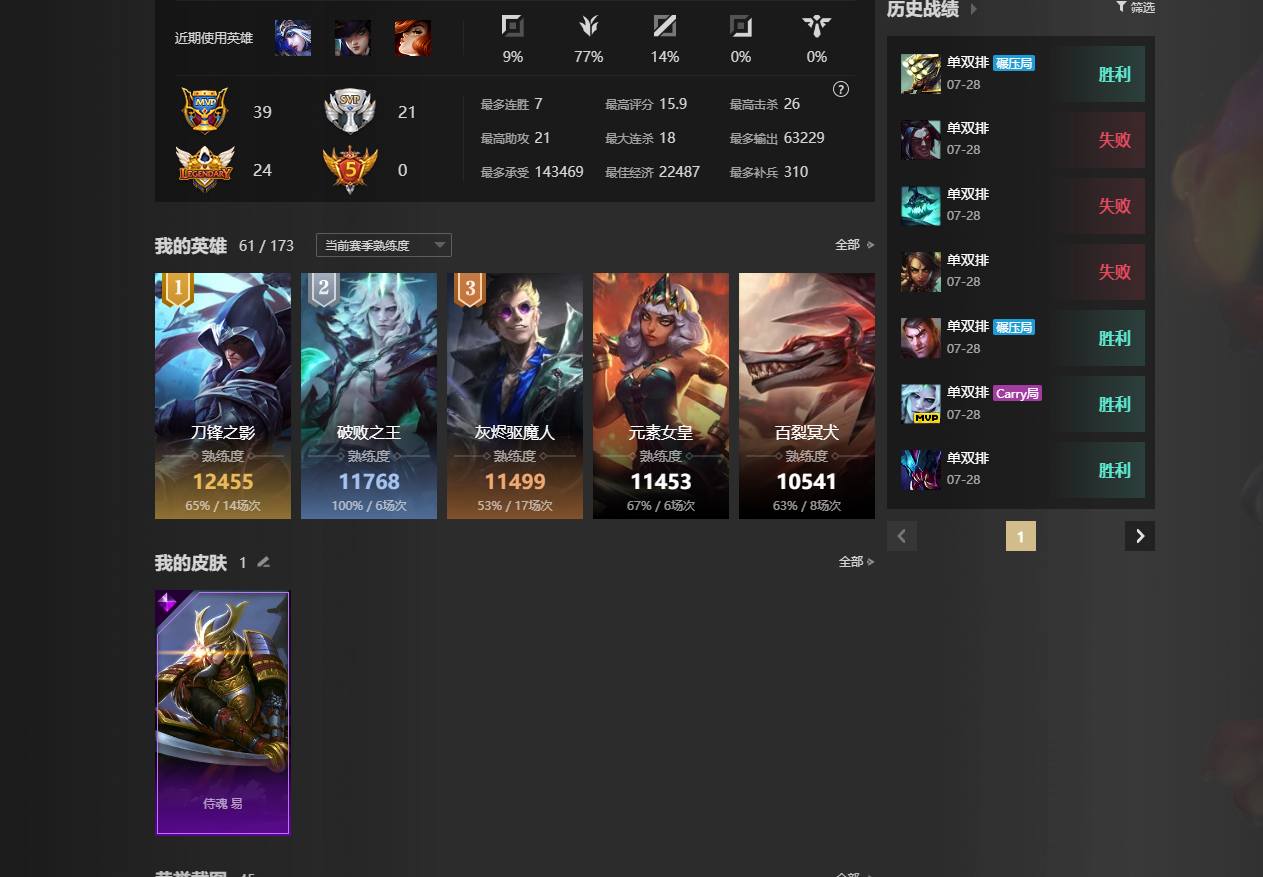1263x877 pixels.
Task: Open the 破败之王 hero card
Action: pyautogui.click(x=369, y=396)
